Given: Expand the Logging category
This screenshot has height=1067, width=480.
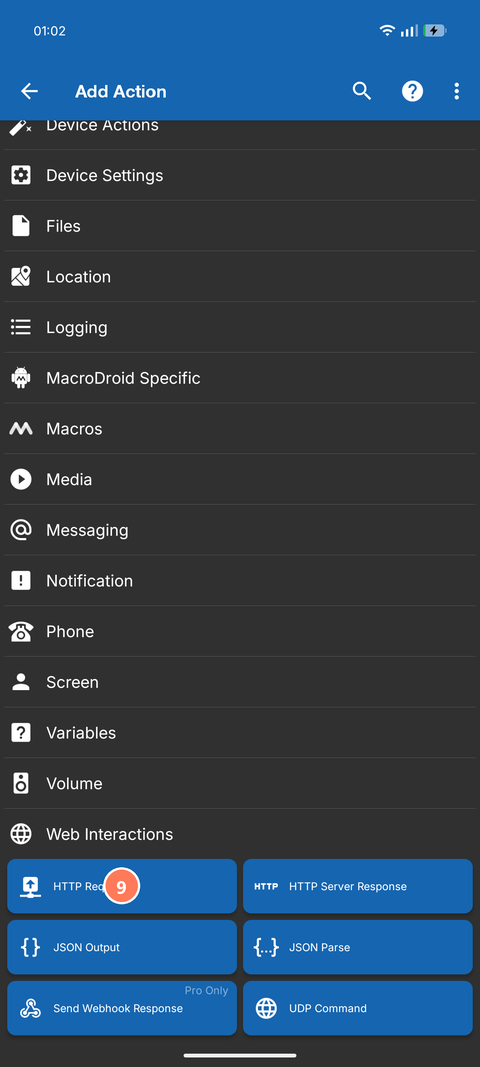Looking at the screenshot, I should click(x=240, y=327).
